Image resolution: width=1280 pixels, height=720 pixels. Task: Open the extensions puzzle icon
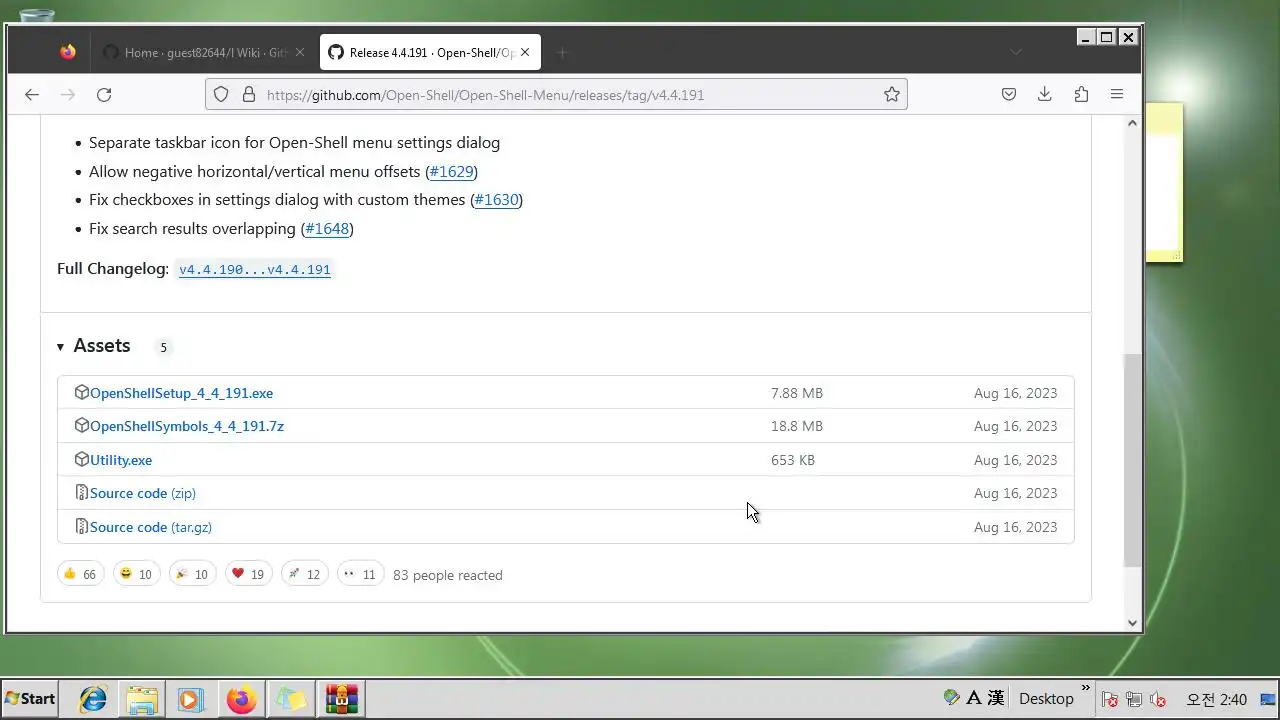[x=1081, y=95]
